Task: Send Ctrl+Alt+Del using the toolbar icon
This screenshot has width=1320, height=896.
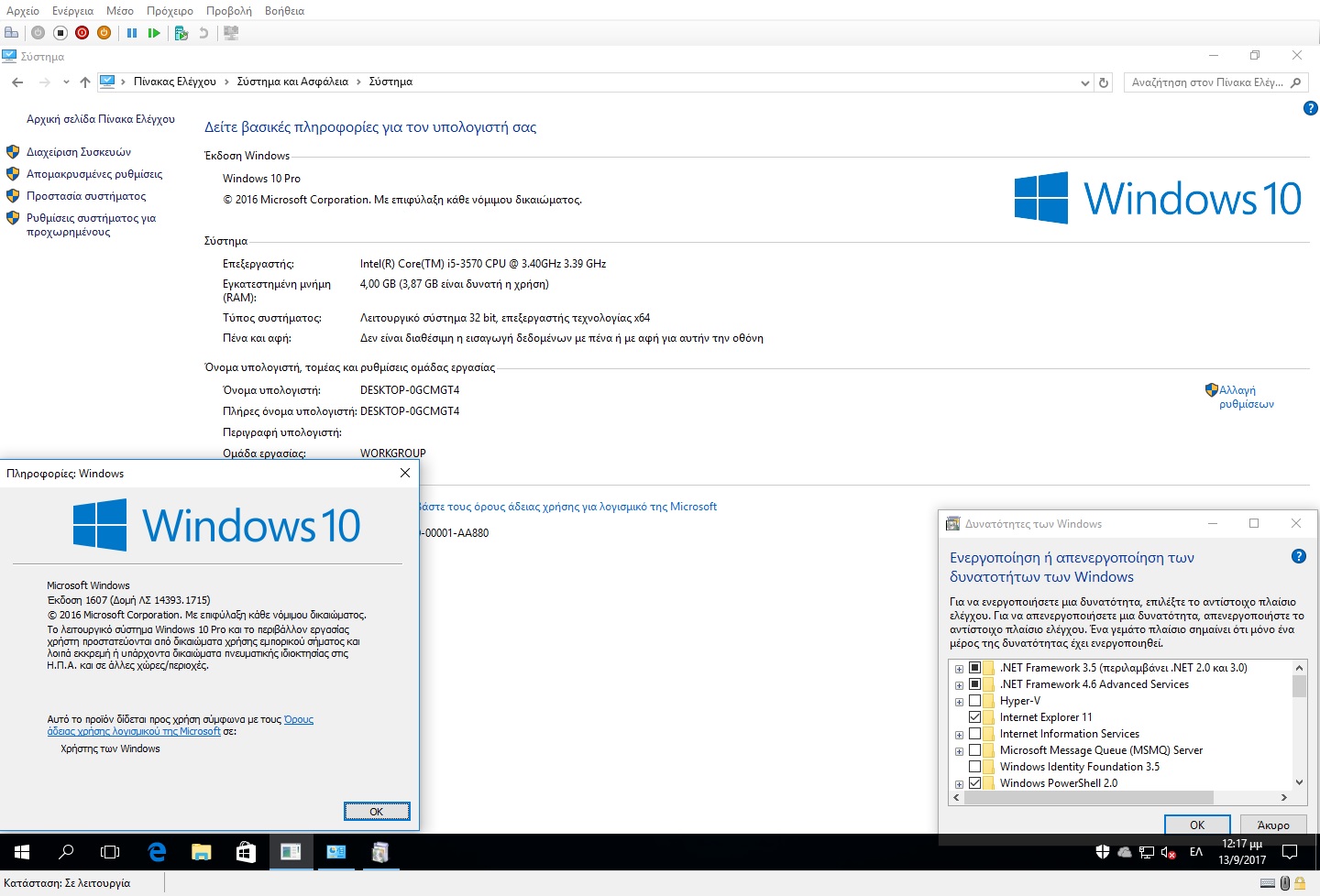Action: [x=11, y=33]
